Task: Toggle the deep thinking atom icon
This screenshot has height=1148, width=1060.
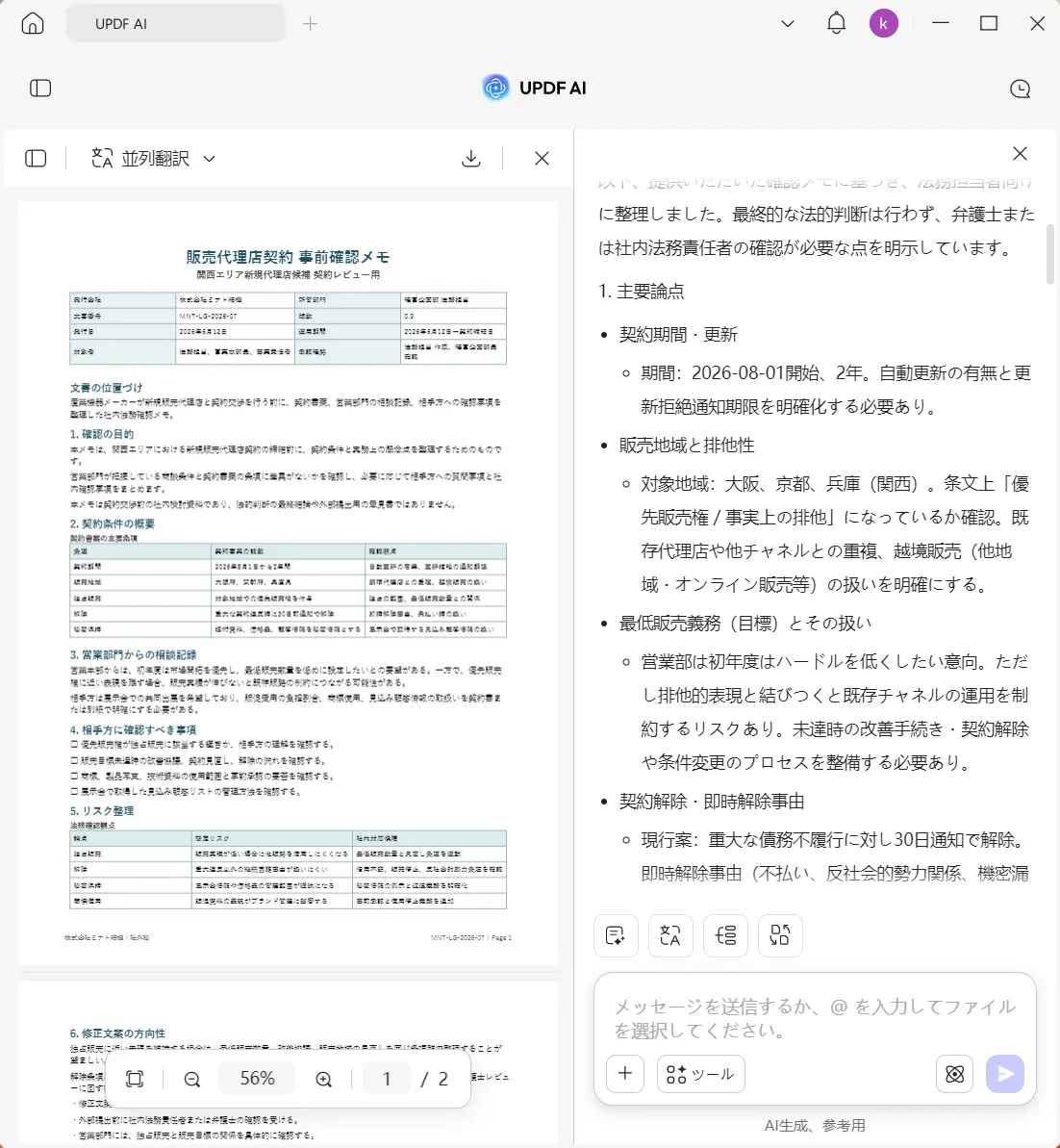Action: click(954, 1073)
